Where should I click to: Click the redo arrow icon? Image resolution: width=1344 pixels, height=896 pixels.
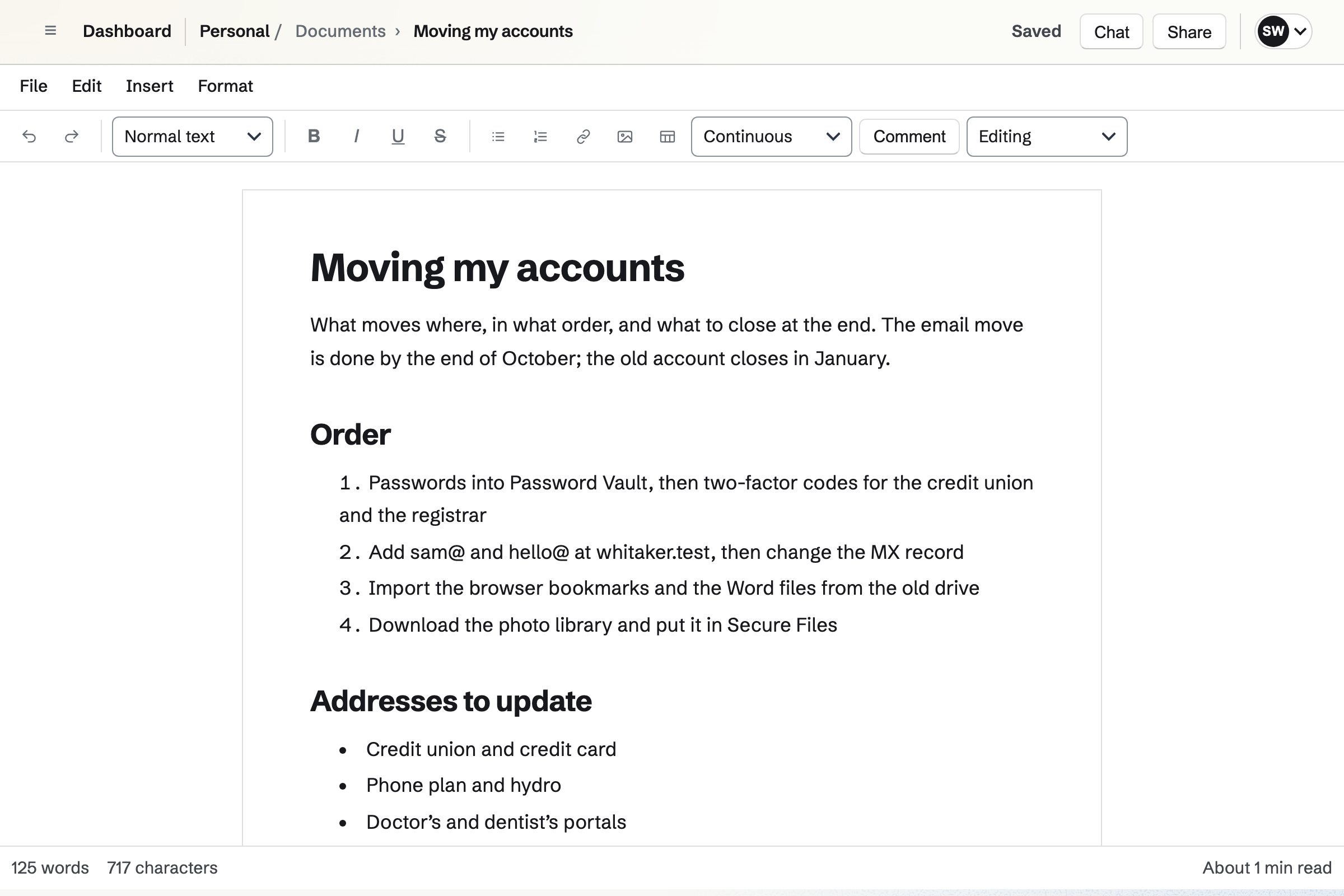[x=72, y=137]
